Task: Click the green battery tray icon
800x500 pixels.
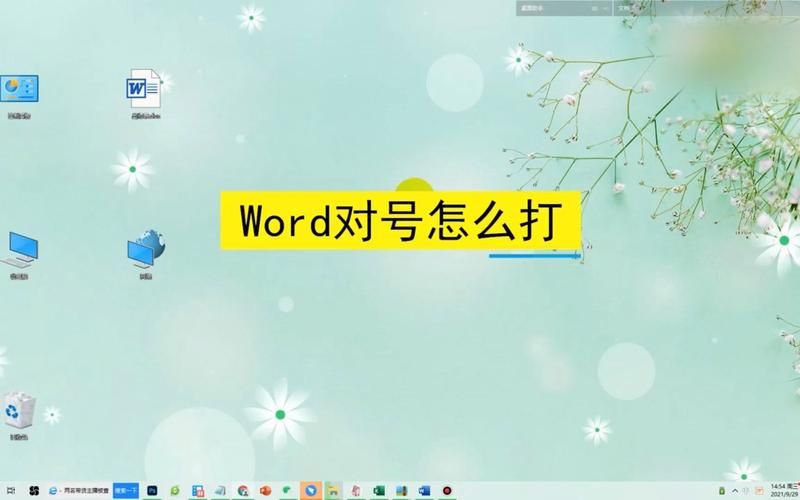Action: (722, 491)
